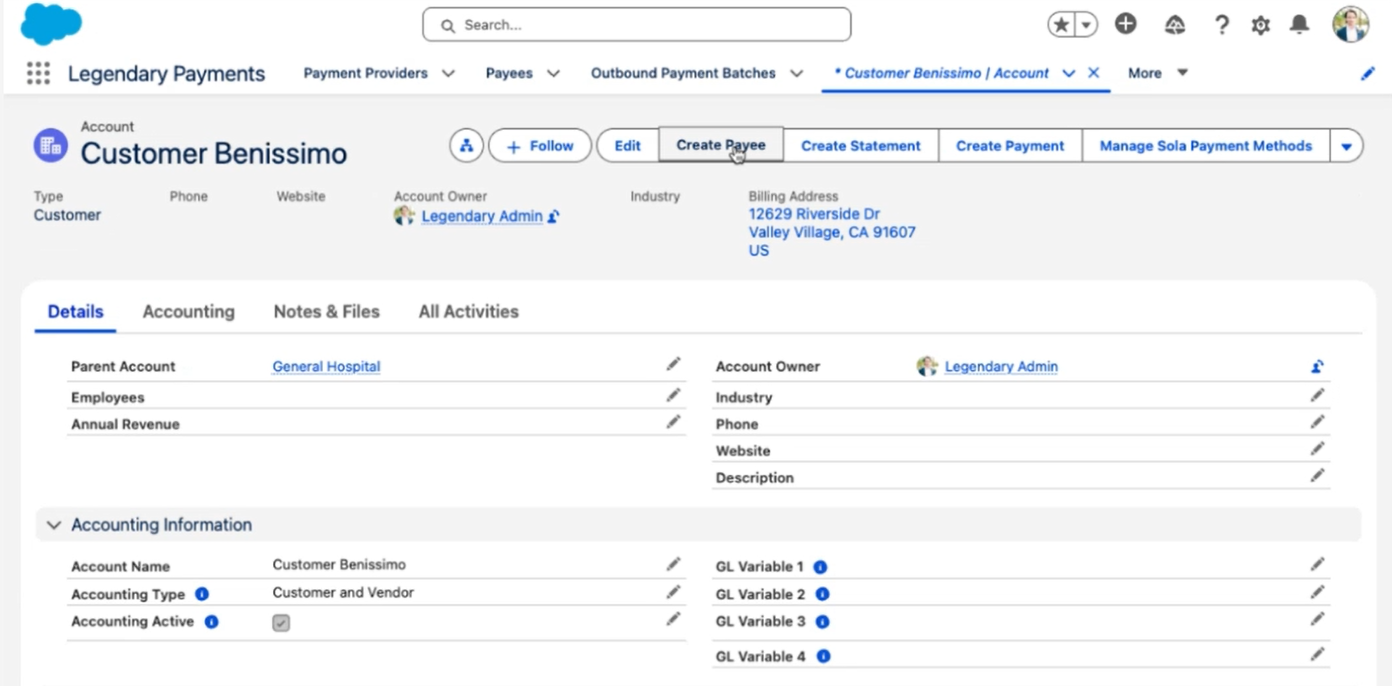Open the Setup gear icon
Image resolution: width=1392 pixels, height=686 pixels.
[x=1260, y=25]
